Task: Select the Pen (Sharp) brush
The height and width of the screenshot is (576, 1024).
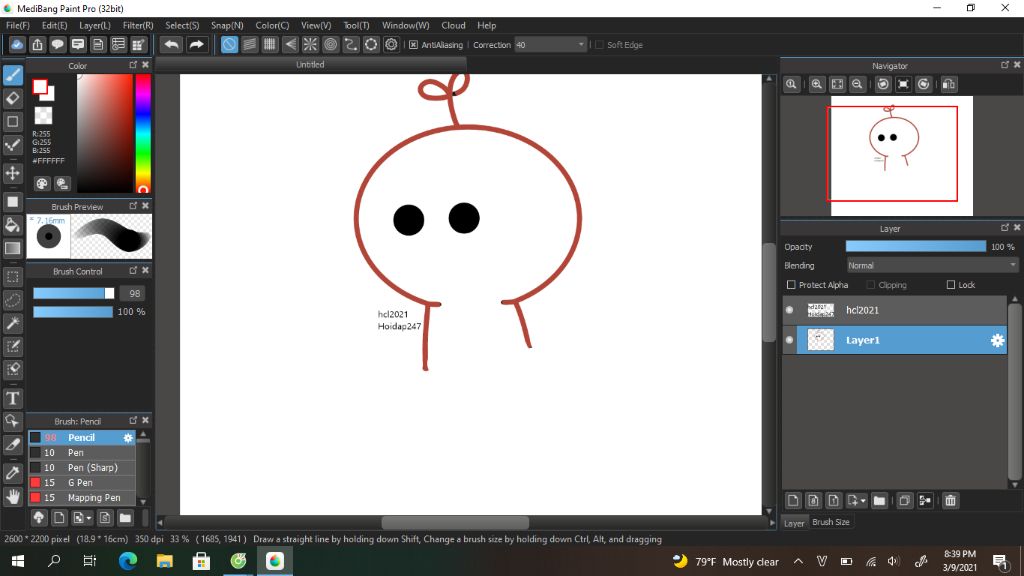Action: pyautogui.click(x=82, y=468)
